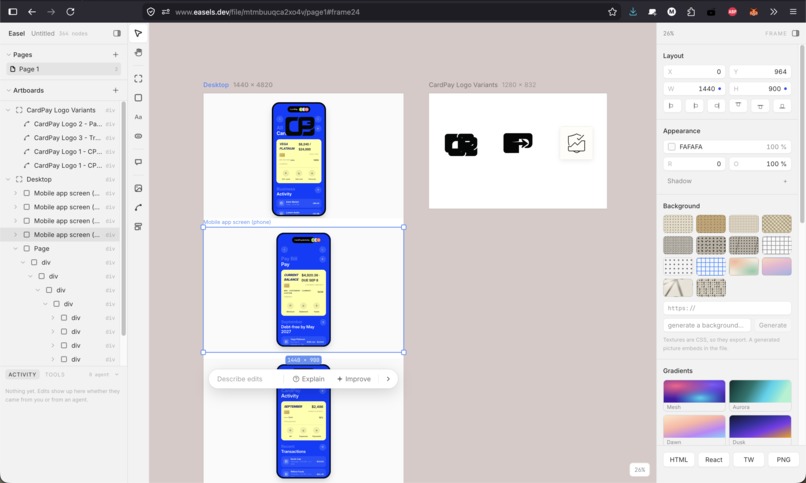The width and height of the screenshot is (806, 483).
Task: Show more browser toolbar items chevron
Action: 773,12
